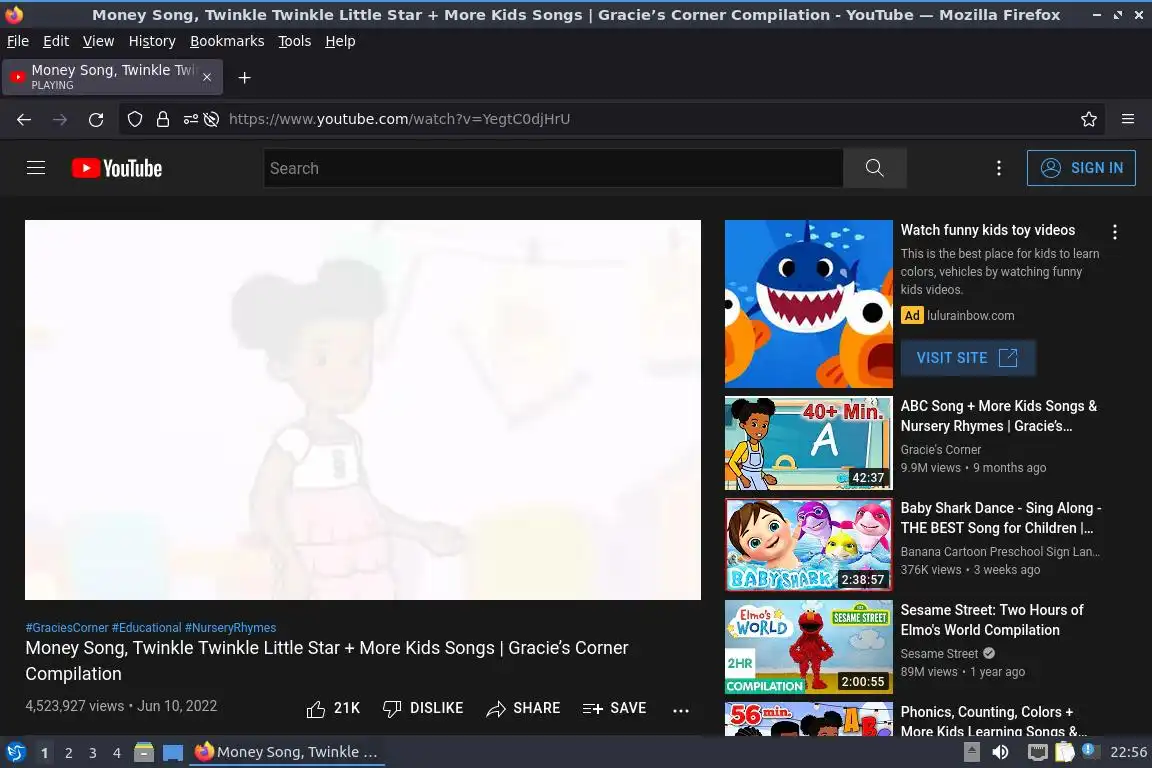Click the address bar URL
Screen dimensions: 1152x768
(x=399, y=119)
